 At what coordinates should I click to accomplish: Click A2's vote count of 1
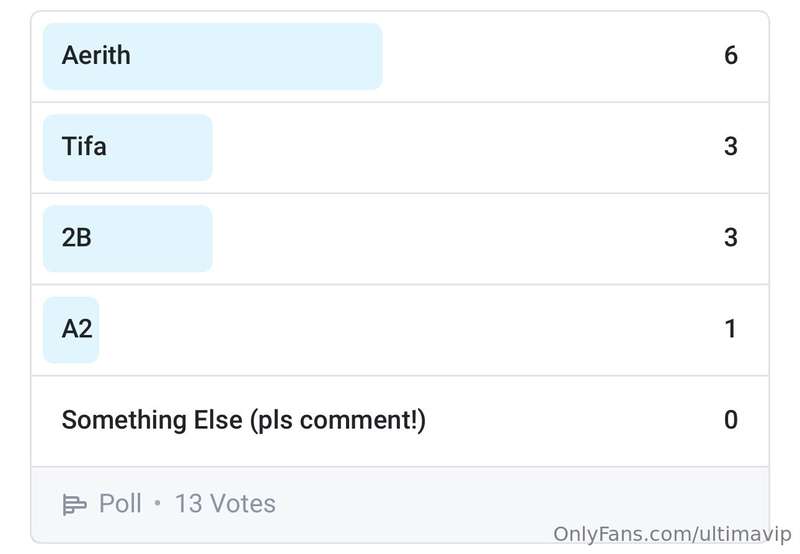731,329
